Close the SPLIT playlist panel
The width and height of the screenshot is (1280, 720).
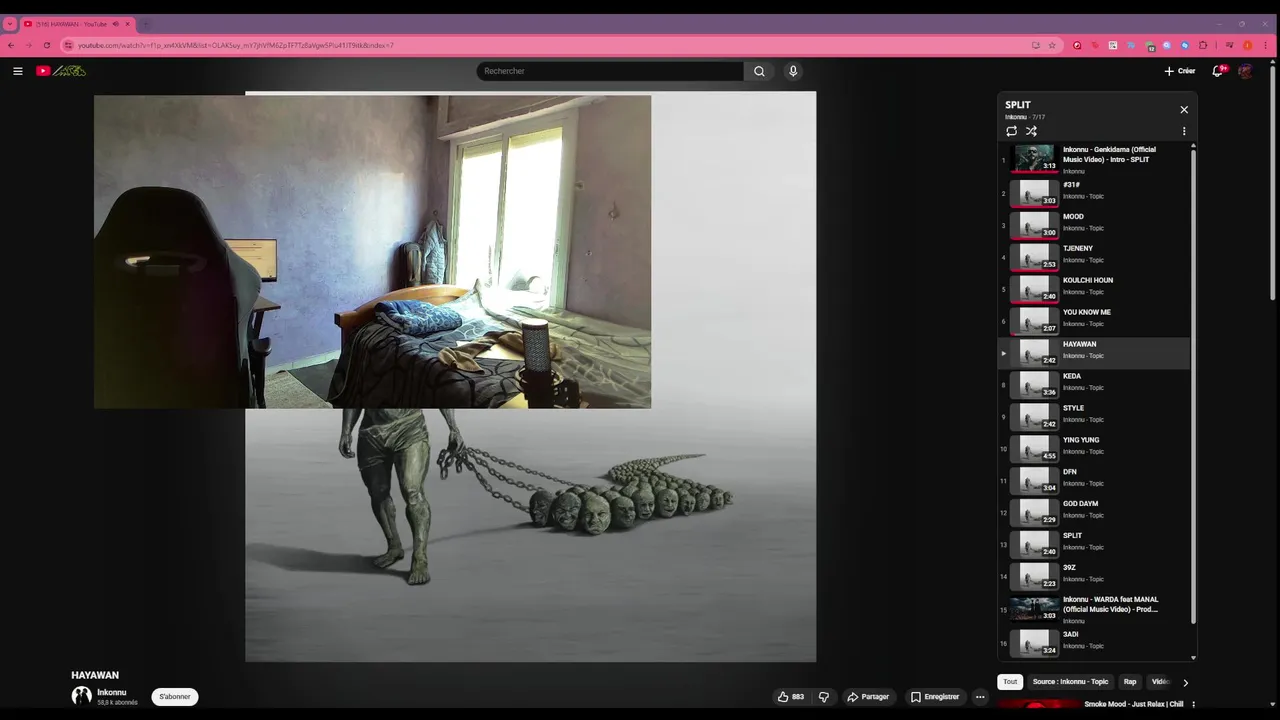click(x=1184, y=110)
